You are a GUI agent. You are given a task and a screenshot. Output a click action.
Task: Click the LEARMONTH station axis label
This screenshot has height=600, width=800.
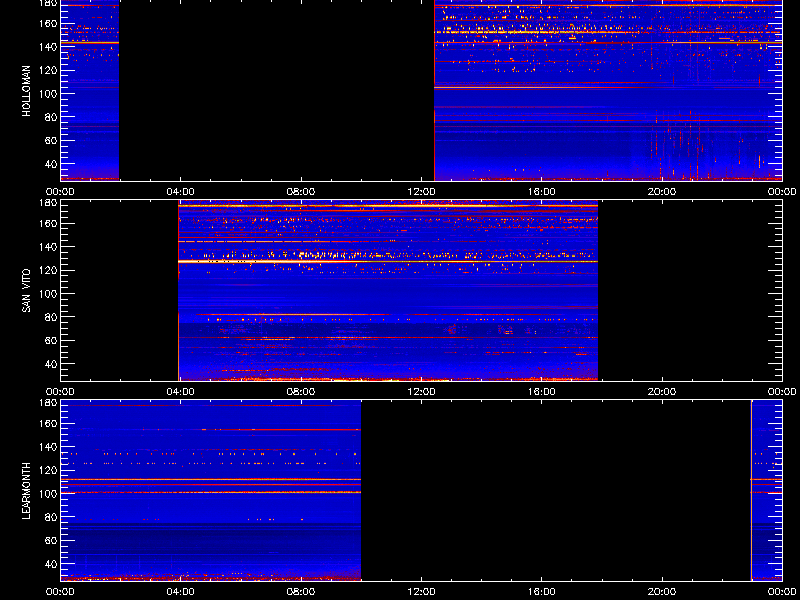click(x=27, y=491)
